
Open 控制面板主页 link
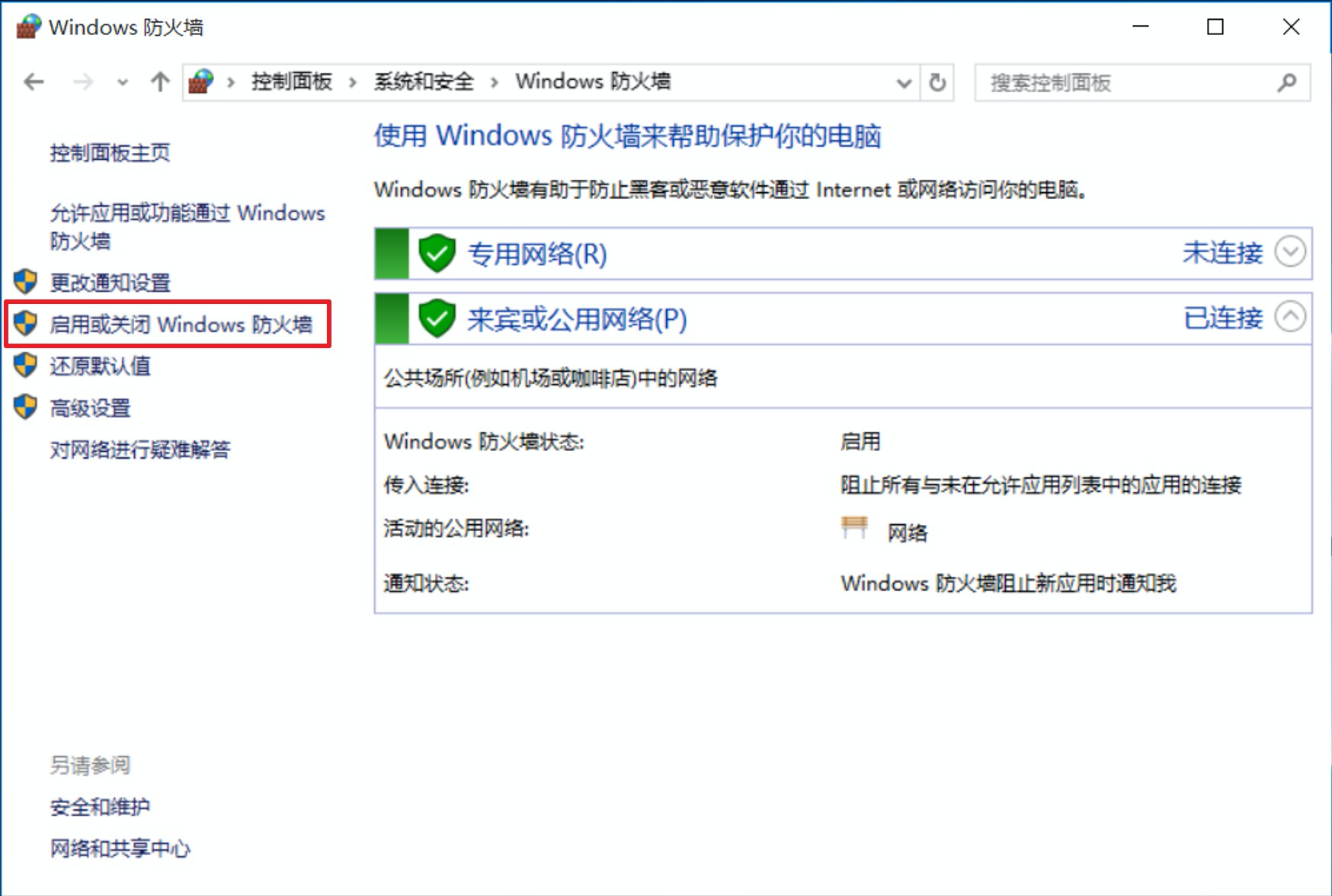(110, 153)
